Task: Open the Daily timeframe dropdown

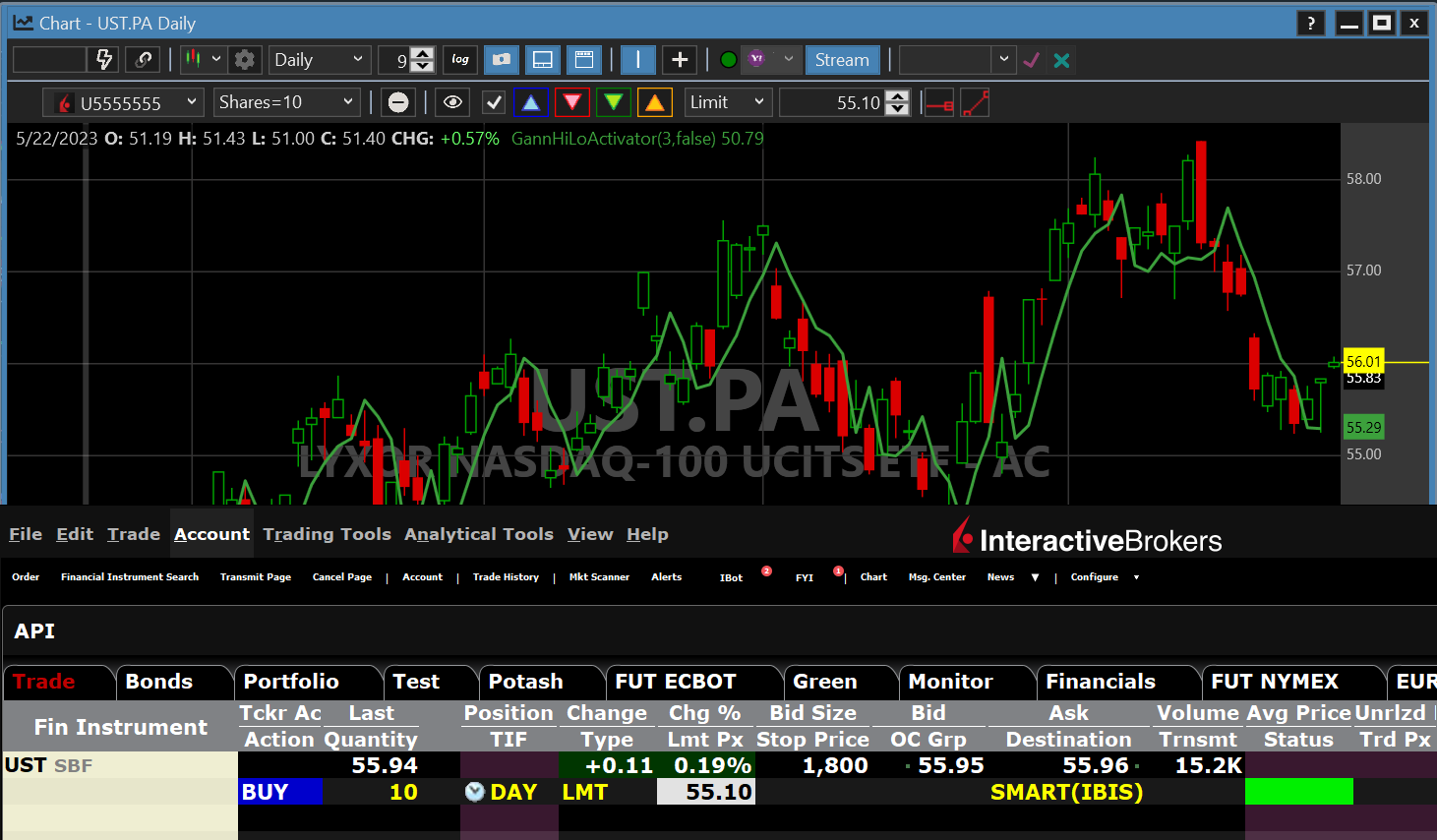Action: click(x=319, y=60)
